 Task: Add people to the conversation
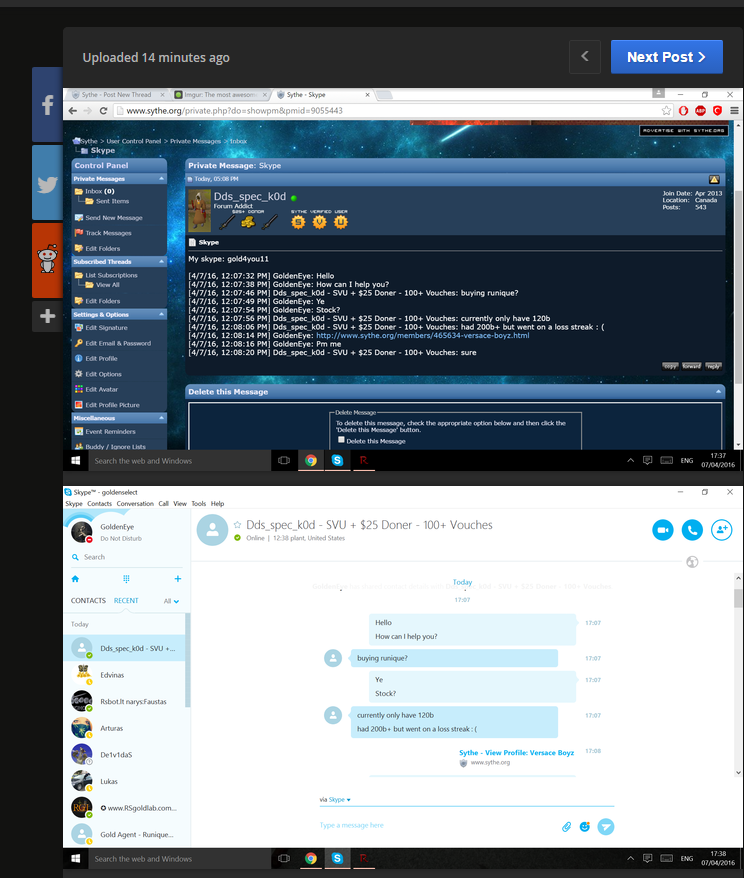[x=722, y=530]
